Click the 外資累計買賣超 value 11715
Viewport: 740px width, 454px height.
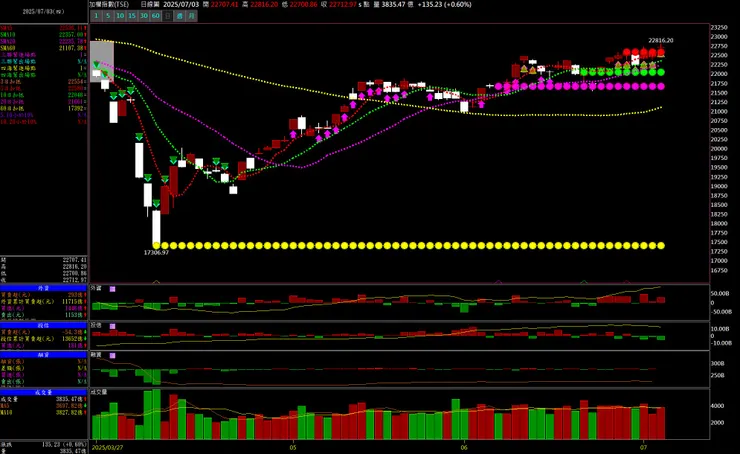pyautogui.click(x=72, y=302)
